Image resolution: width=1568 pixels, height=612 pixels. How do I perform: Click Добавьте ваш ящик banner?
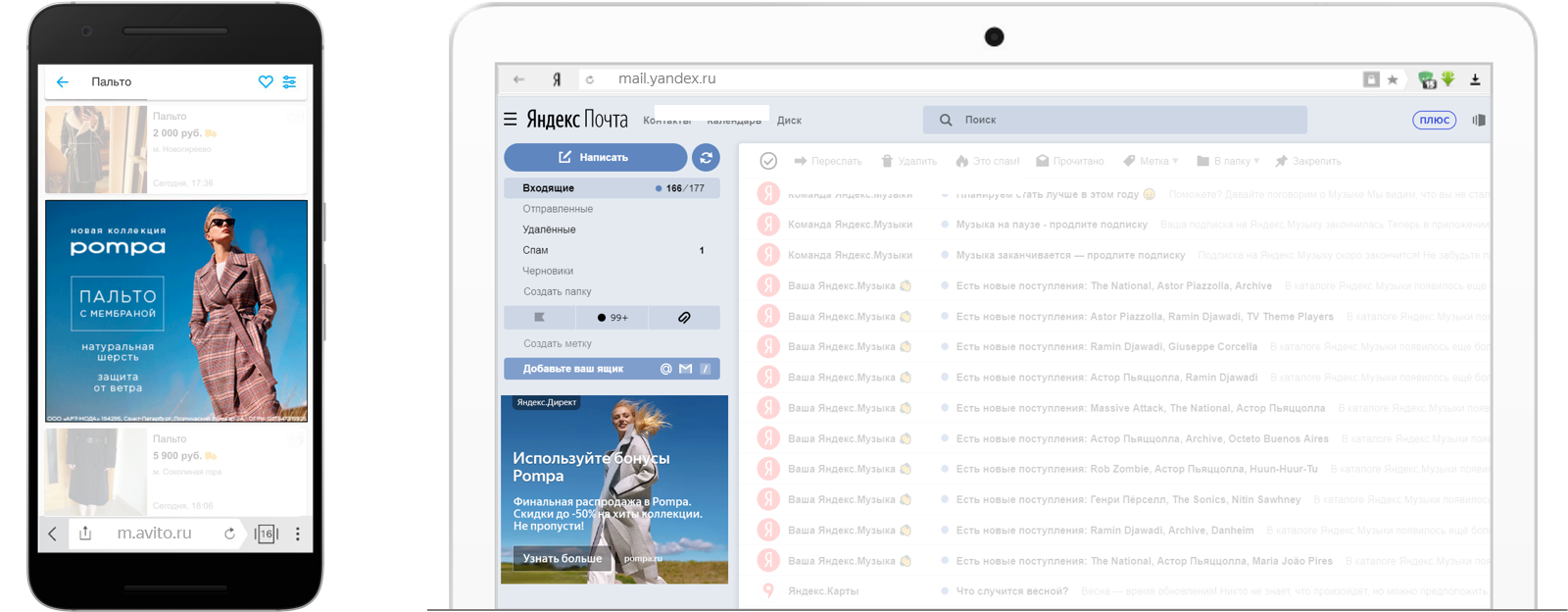pos(612,369)
